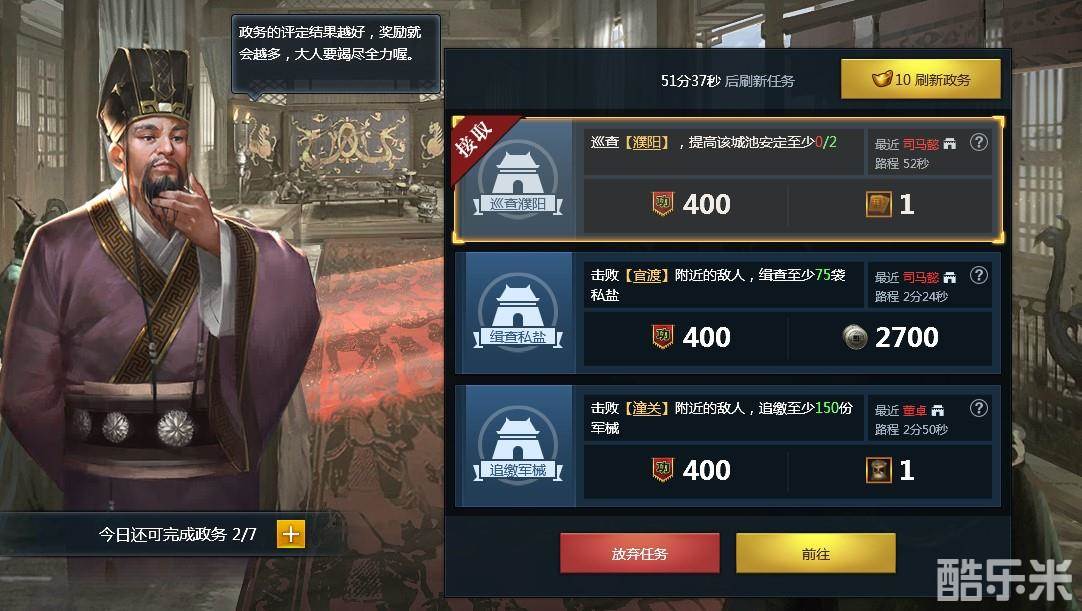The width and height of the screenshot is (1082, 611).
Task: Open help for the 巡查濮阳 task
Action: point(978,142)
